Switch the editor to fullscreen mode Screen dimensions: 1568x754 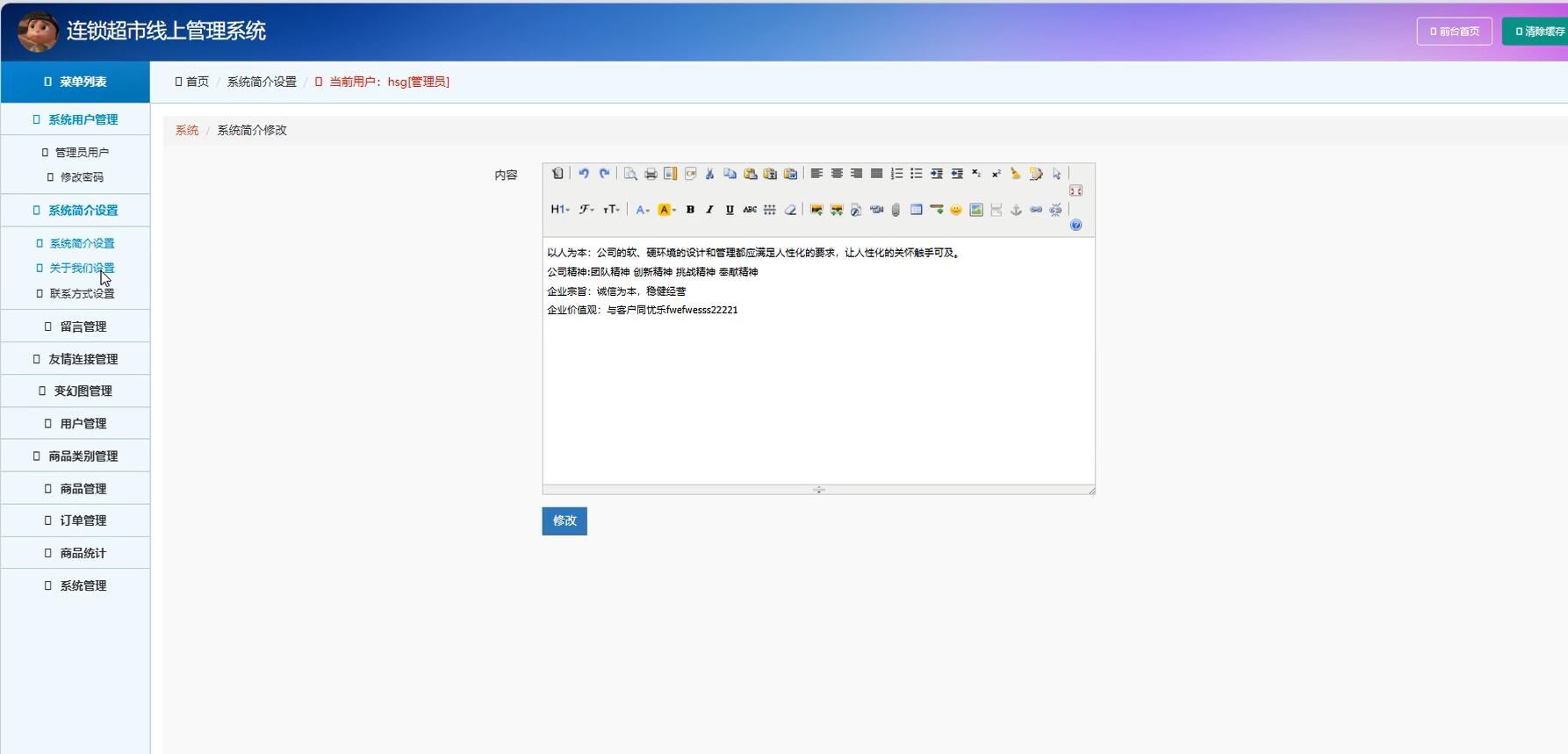click(x=1075, y=190)
